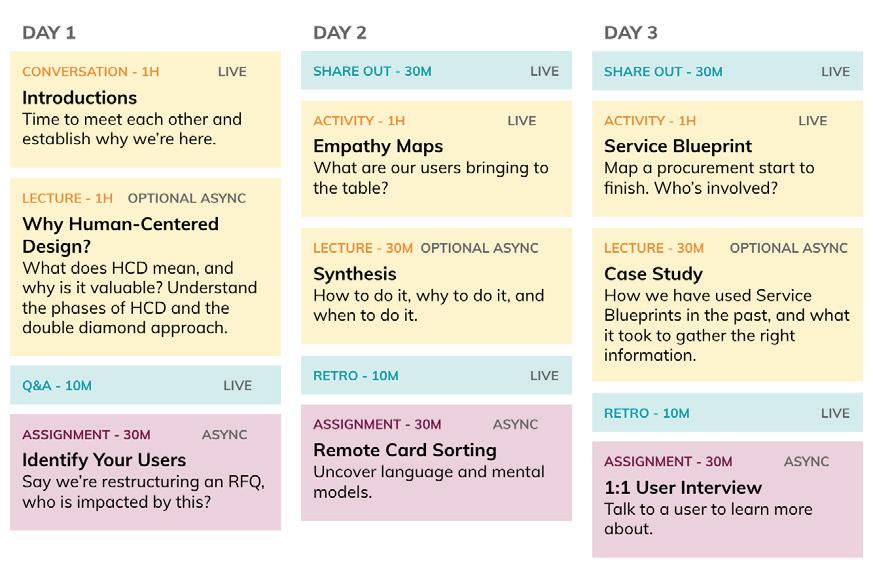Select Day 3 Share Out - 30M block
Viewport: 873px width, 578px height.
tap(727, 71)
